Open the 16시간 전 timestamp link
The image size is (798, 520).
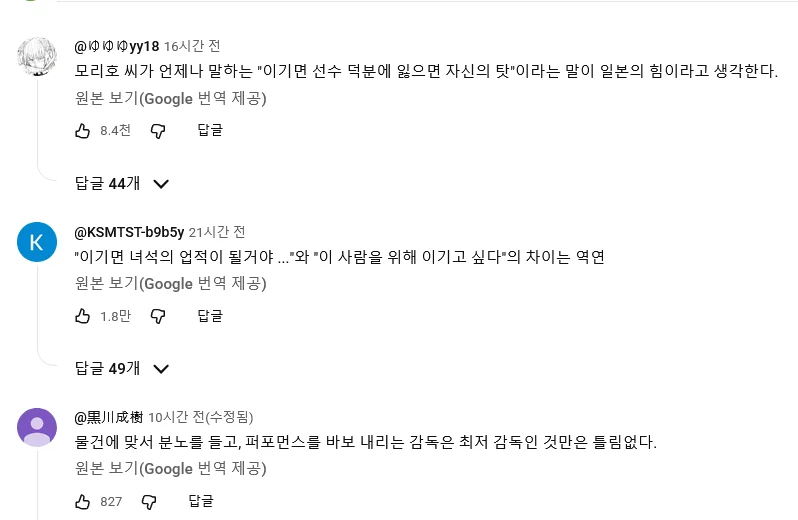[192, 46]
